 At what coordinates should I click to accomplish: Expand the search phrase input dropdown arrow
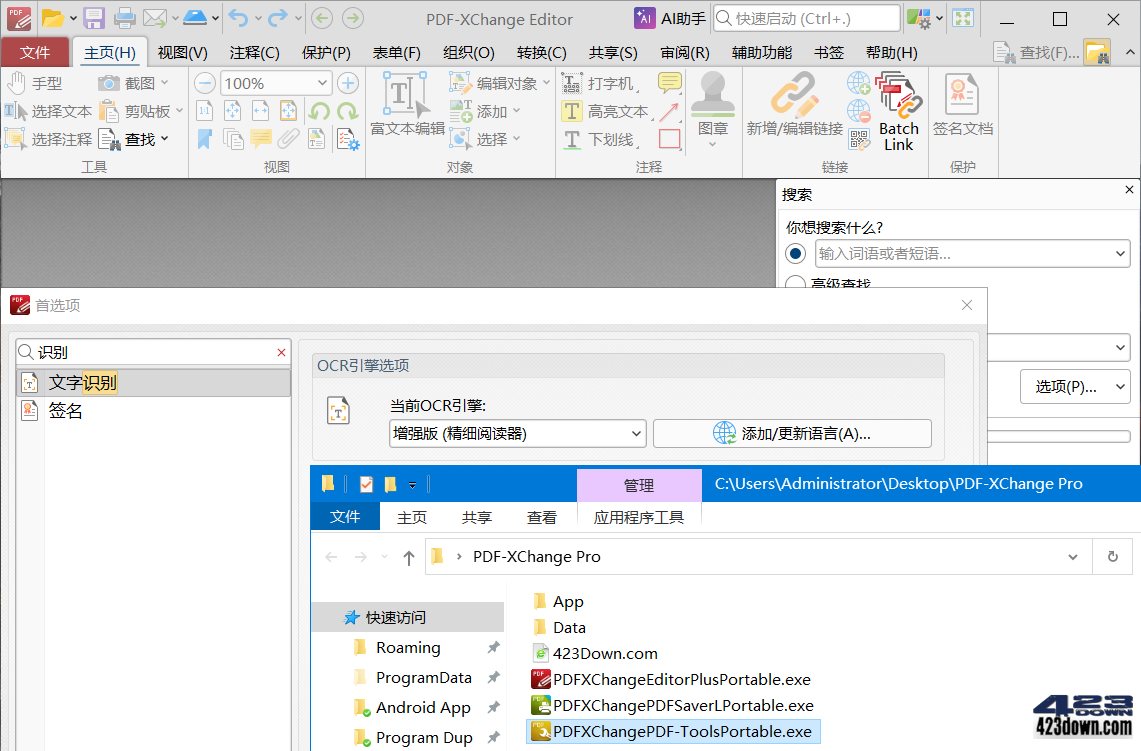[1120, 254]
